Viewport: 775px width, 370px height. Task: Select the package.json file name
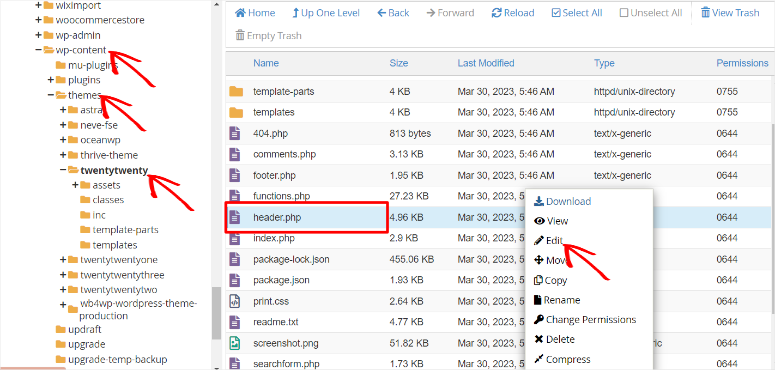tap(281, 280)
